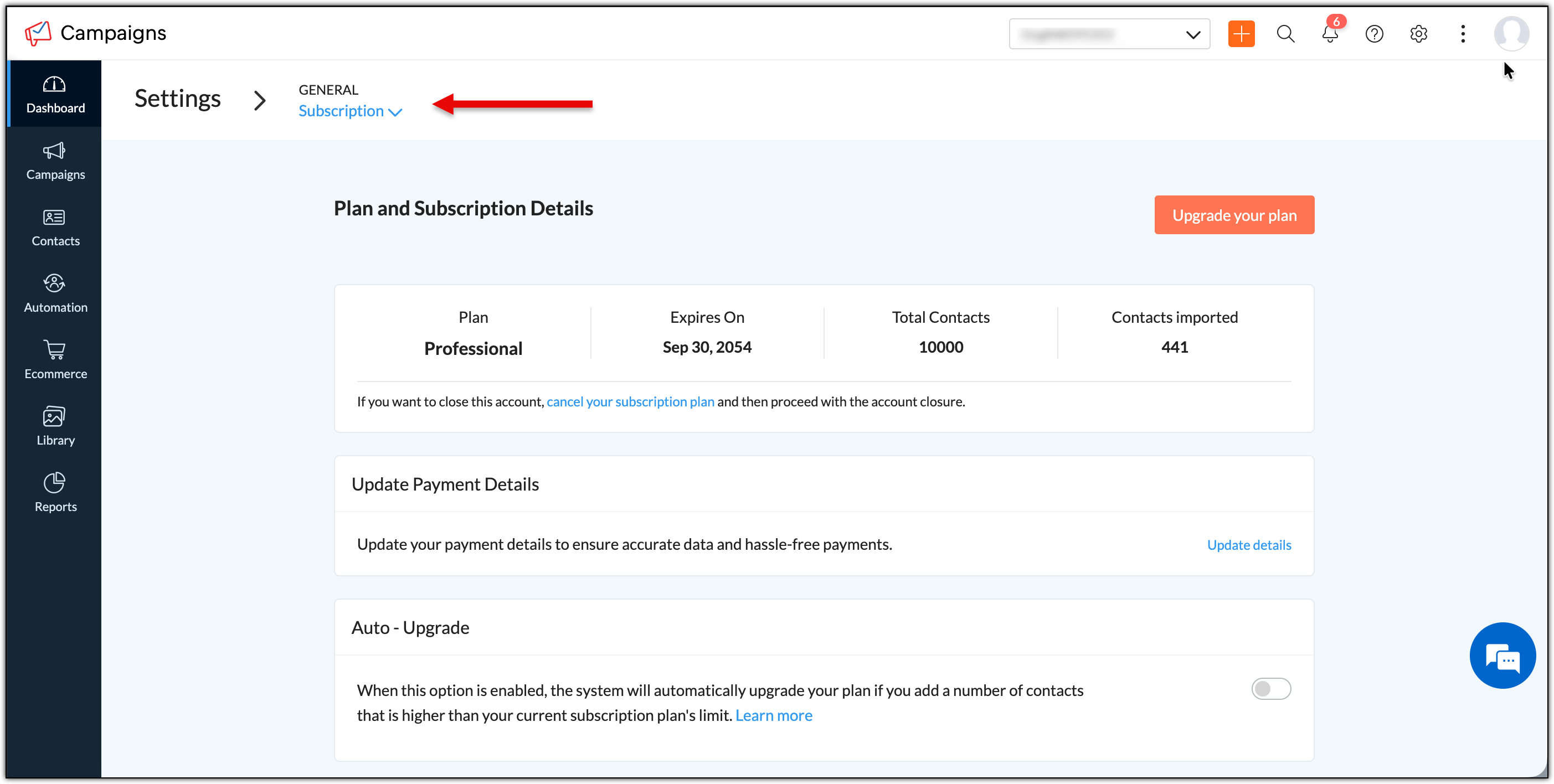Click the orange plus create button
Image resolution: width=1554 pixels, height=784 pixels.
[x=1241, y=34]
